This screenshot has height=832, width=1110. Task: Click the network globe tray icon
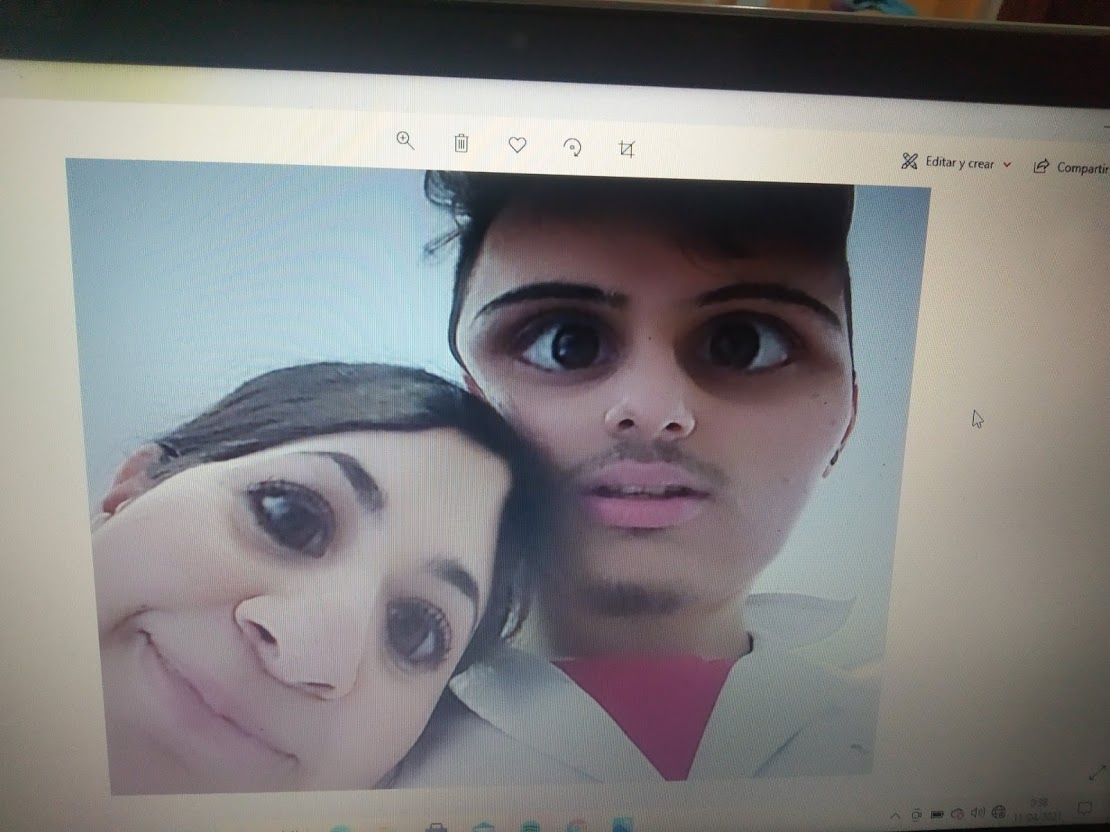998,811
